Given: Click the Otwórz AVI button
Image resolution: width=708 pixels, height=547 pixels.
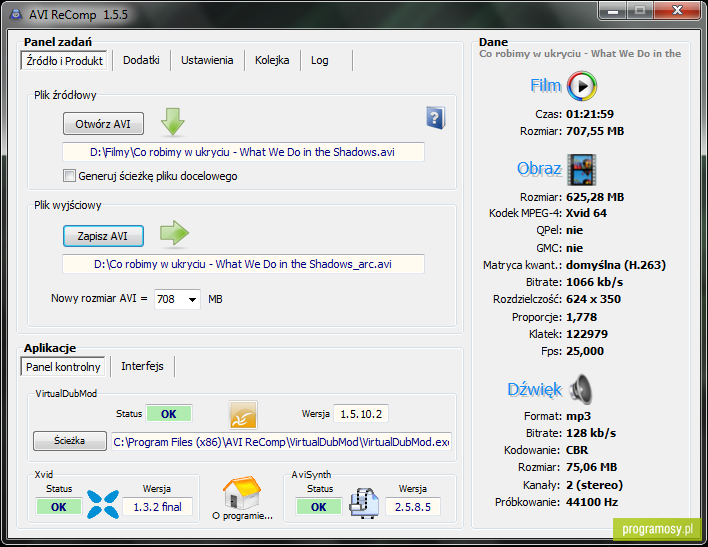Looking at the screenshot, I should [x=103, y=124].
